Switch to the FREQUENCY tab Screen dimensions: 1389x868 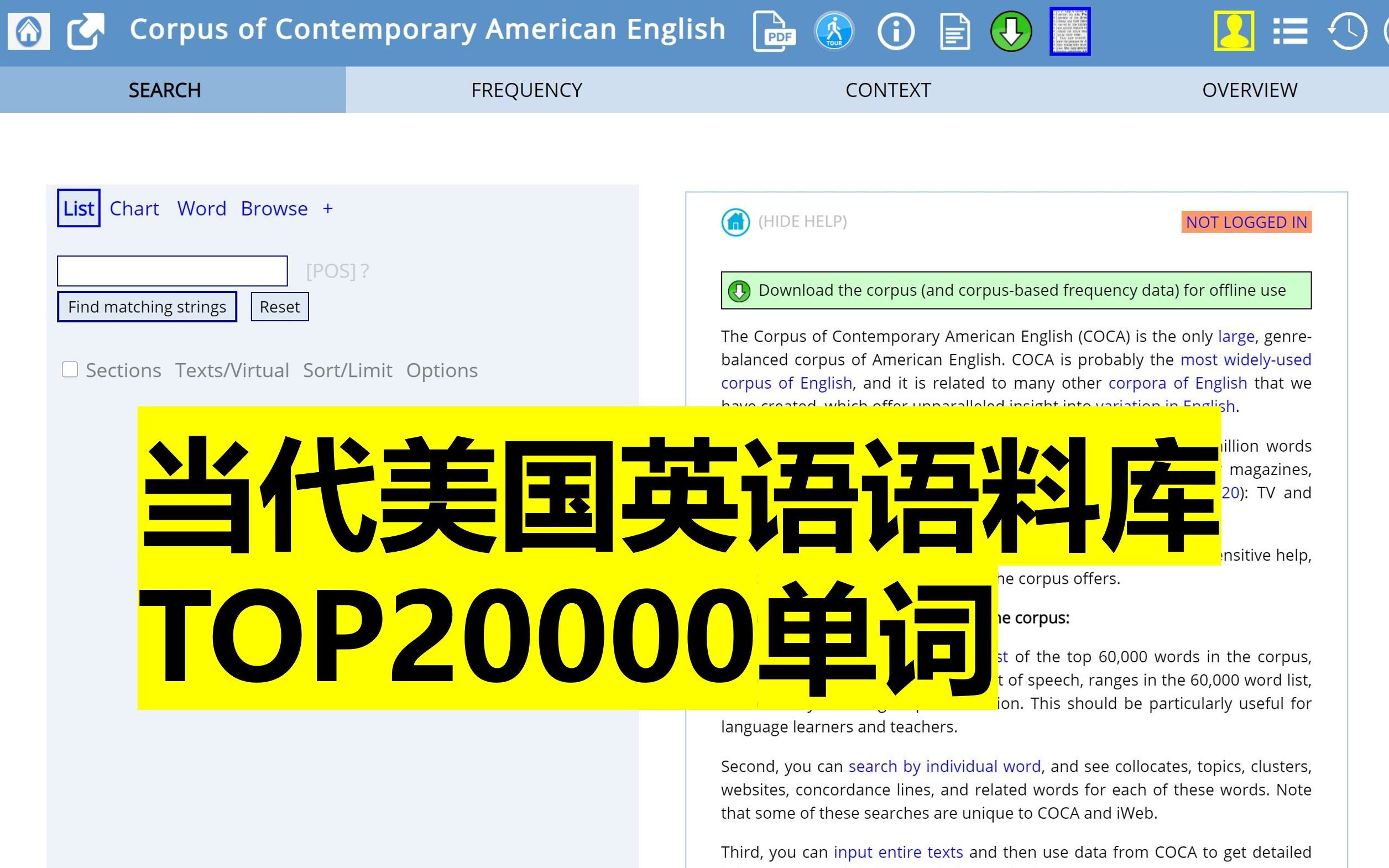[x=526, y=90]
